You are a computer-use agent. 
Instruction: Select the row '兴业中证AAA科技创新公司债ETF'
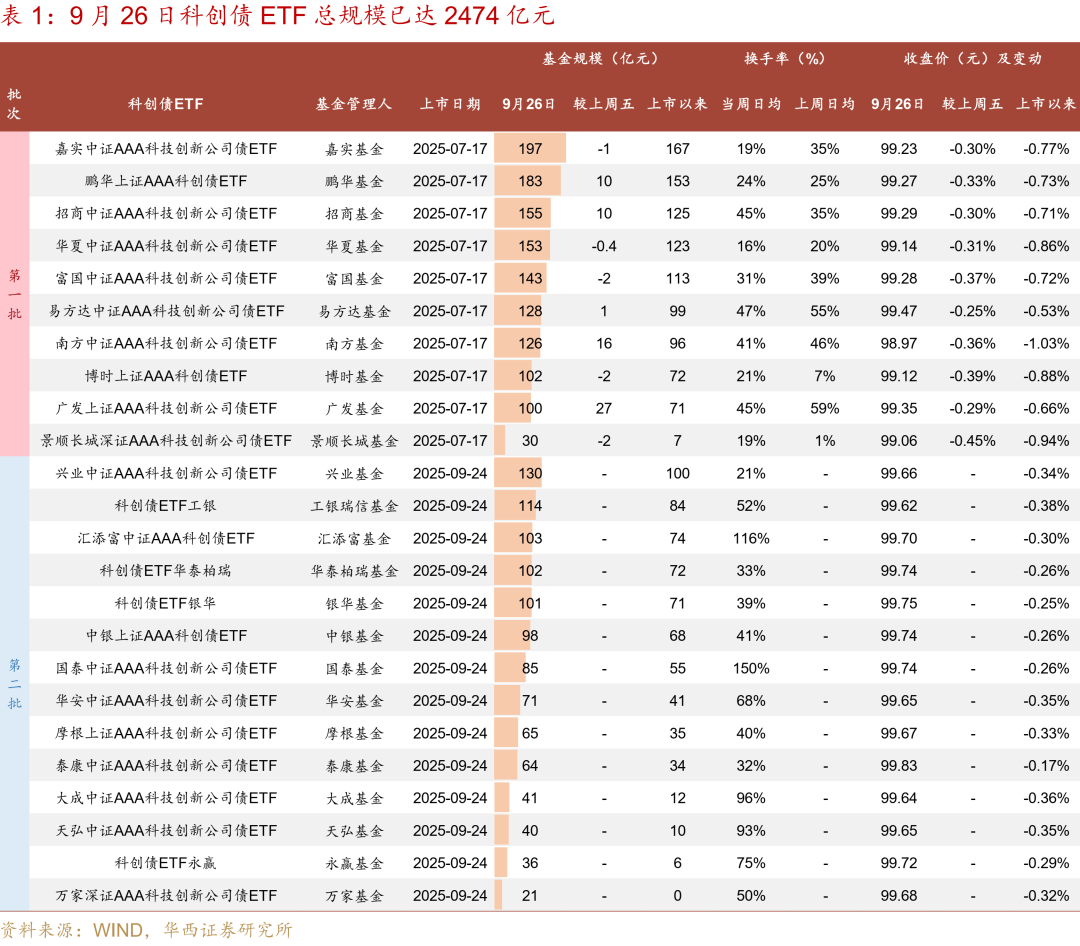554,473
